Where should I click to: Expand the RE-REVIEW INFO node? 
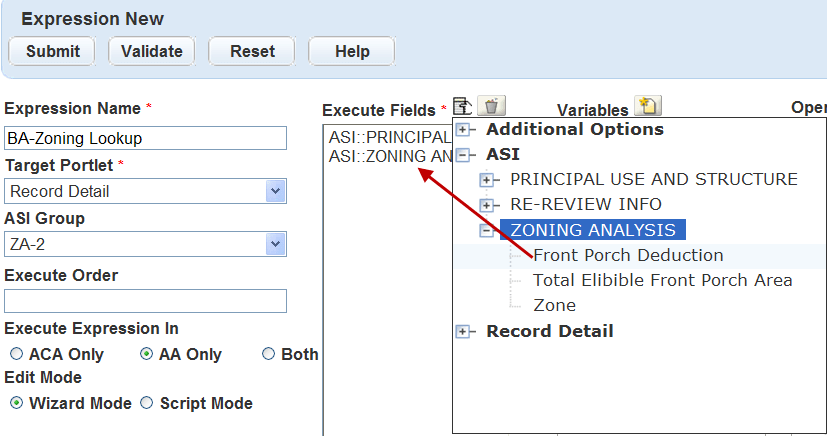[x=487, y=205]
